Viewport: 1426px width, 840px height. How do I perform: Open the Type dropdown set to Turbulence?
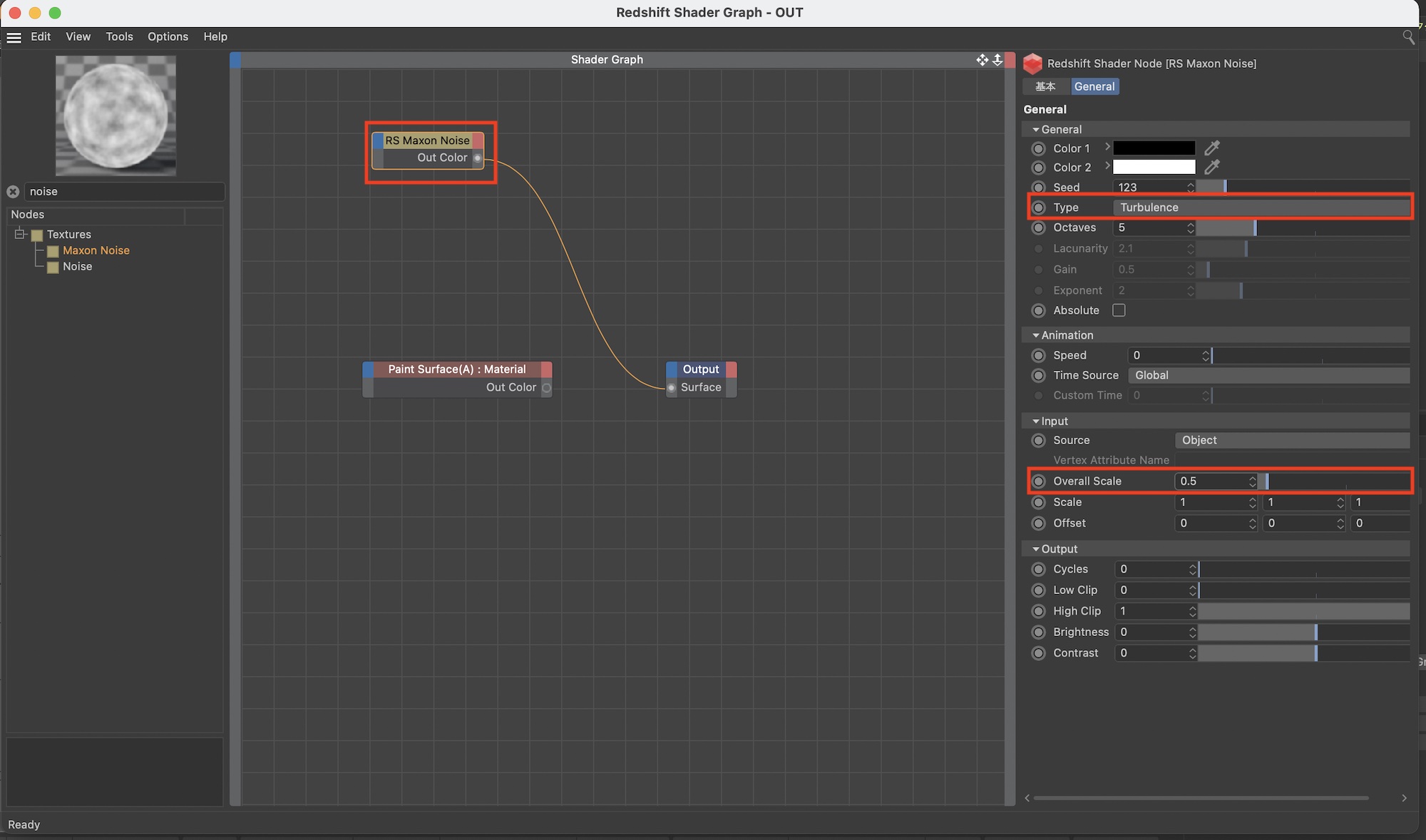1261,208
